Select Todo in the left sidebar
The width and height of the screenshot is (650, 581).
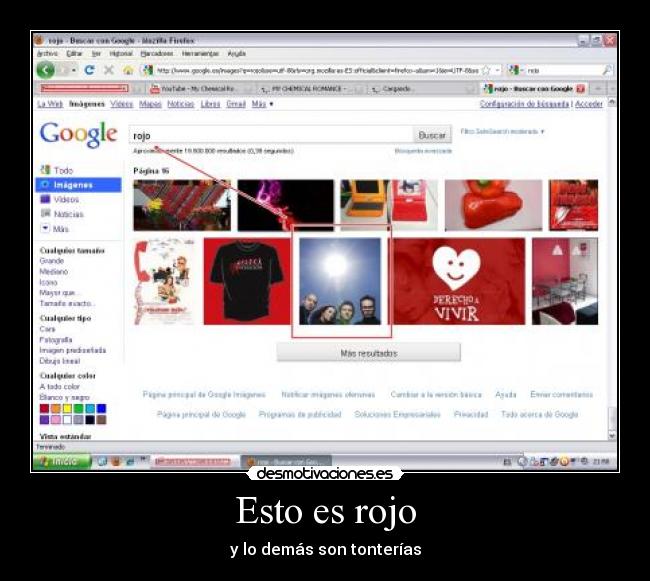[x=57, y=170]
